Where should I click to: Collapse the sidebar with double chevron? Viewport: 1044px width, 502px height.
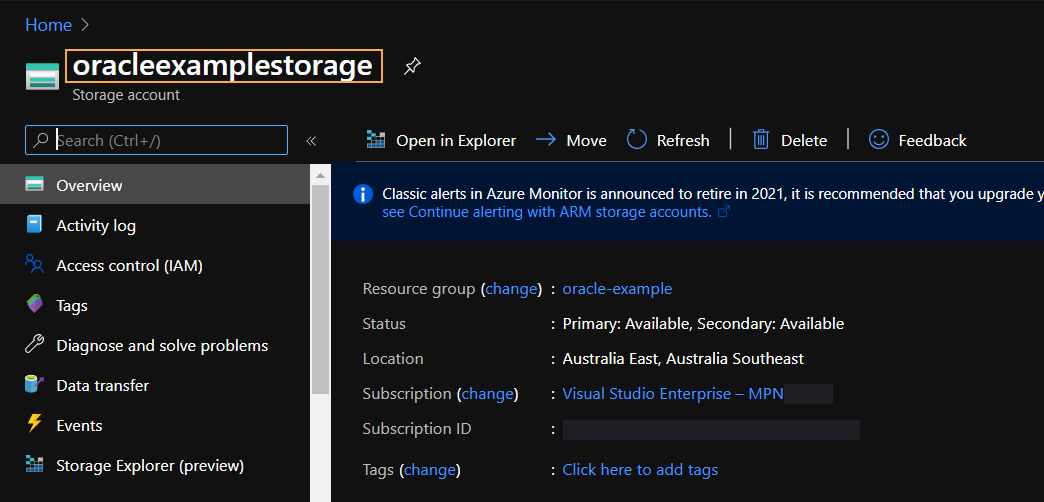pyautogui.click(x=311, y=140)
